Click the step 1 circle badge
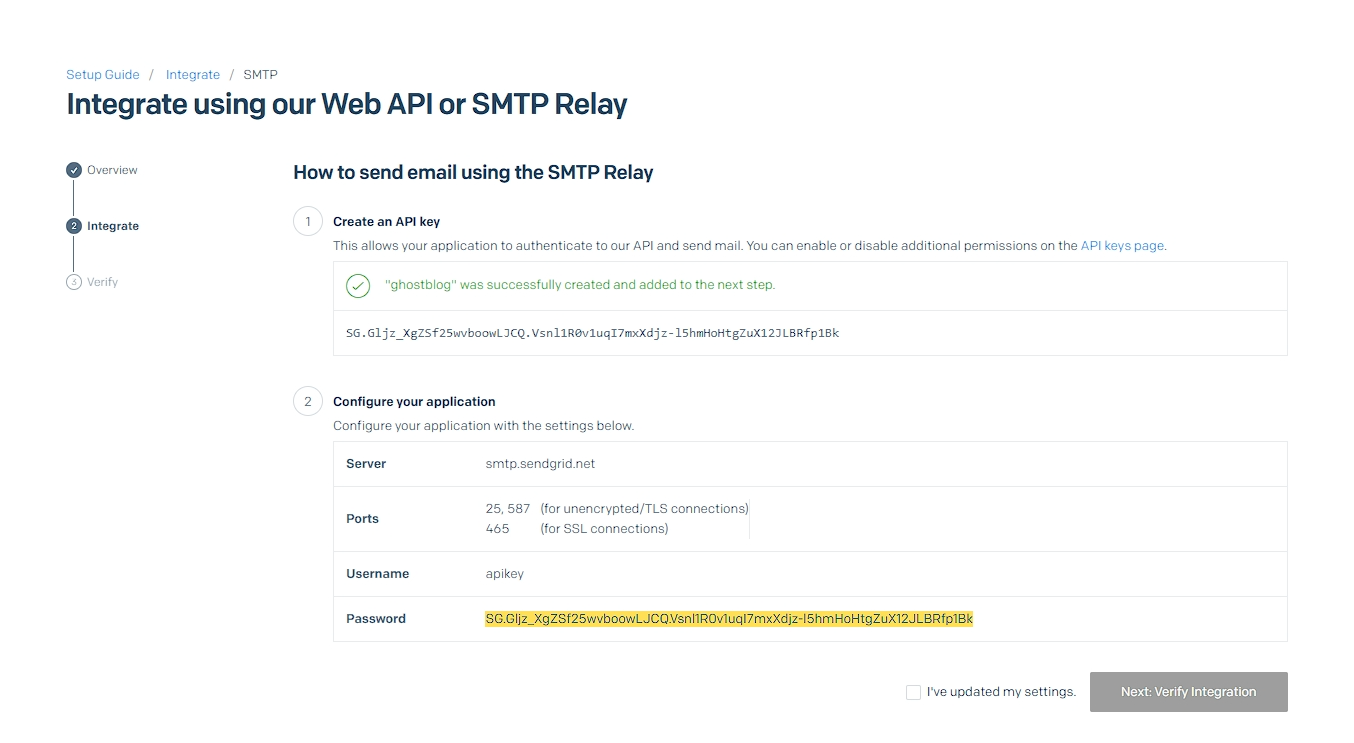1354x743 pixels. 307,221
